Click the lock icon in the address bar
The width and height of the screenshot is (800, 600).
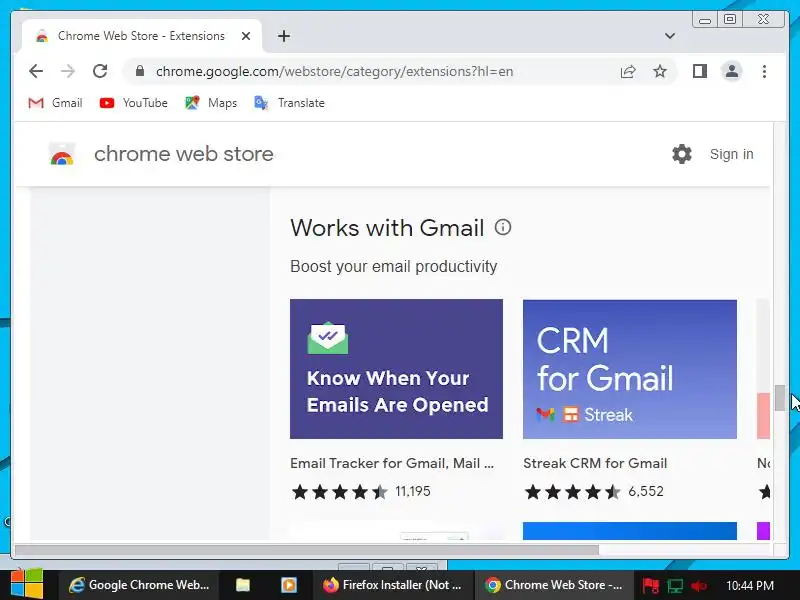[x=140, y=71]
